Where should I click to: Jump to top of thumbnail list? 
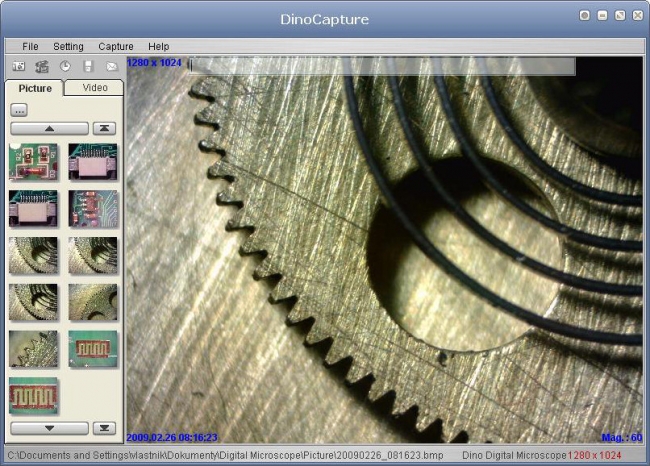(104, 128)
